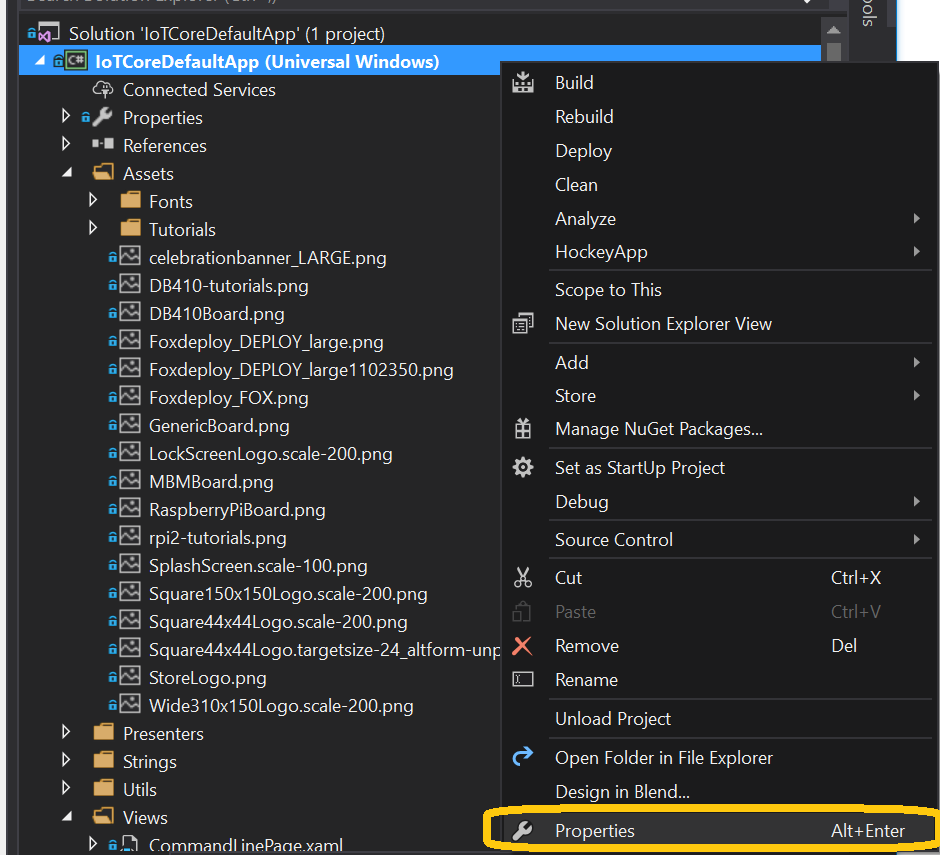Image resolution: width=940 pixels, height=855 pixels.
Task: Click the Connected Services cloud icon
Action: (103, 90)
